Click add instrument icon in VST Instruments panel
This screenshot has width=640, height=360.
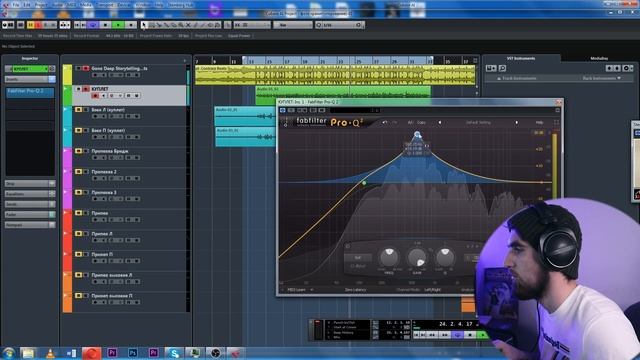[491, 68]
